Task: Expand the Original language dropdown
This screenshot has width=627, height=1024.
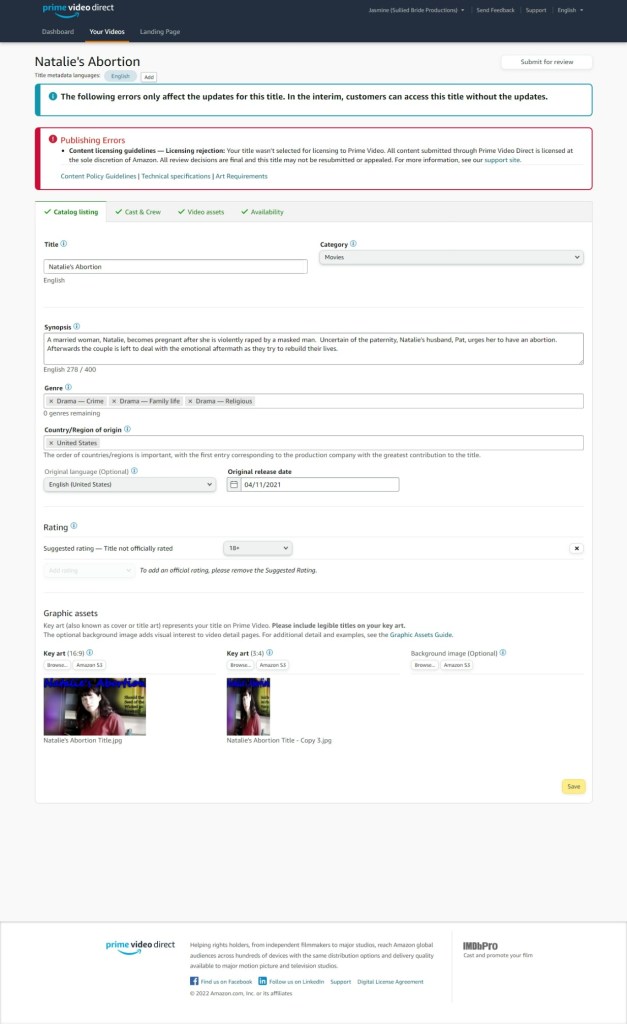Action: click(129, 485)
